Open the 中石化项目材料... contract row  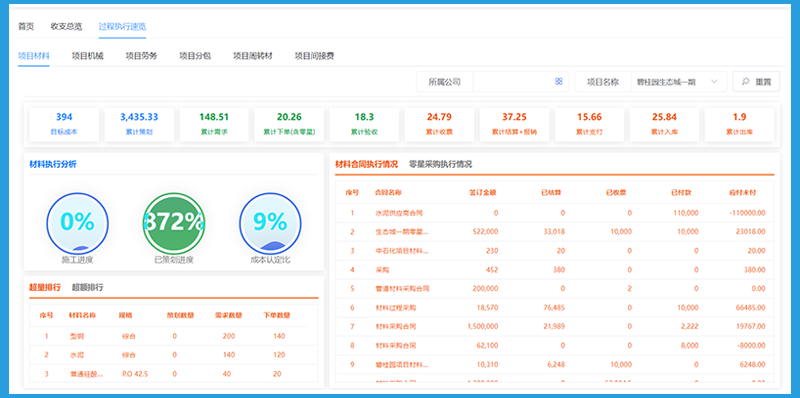[x=555, y=251]
